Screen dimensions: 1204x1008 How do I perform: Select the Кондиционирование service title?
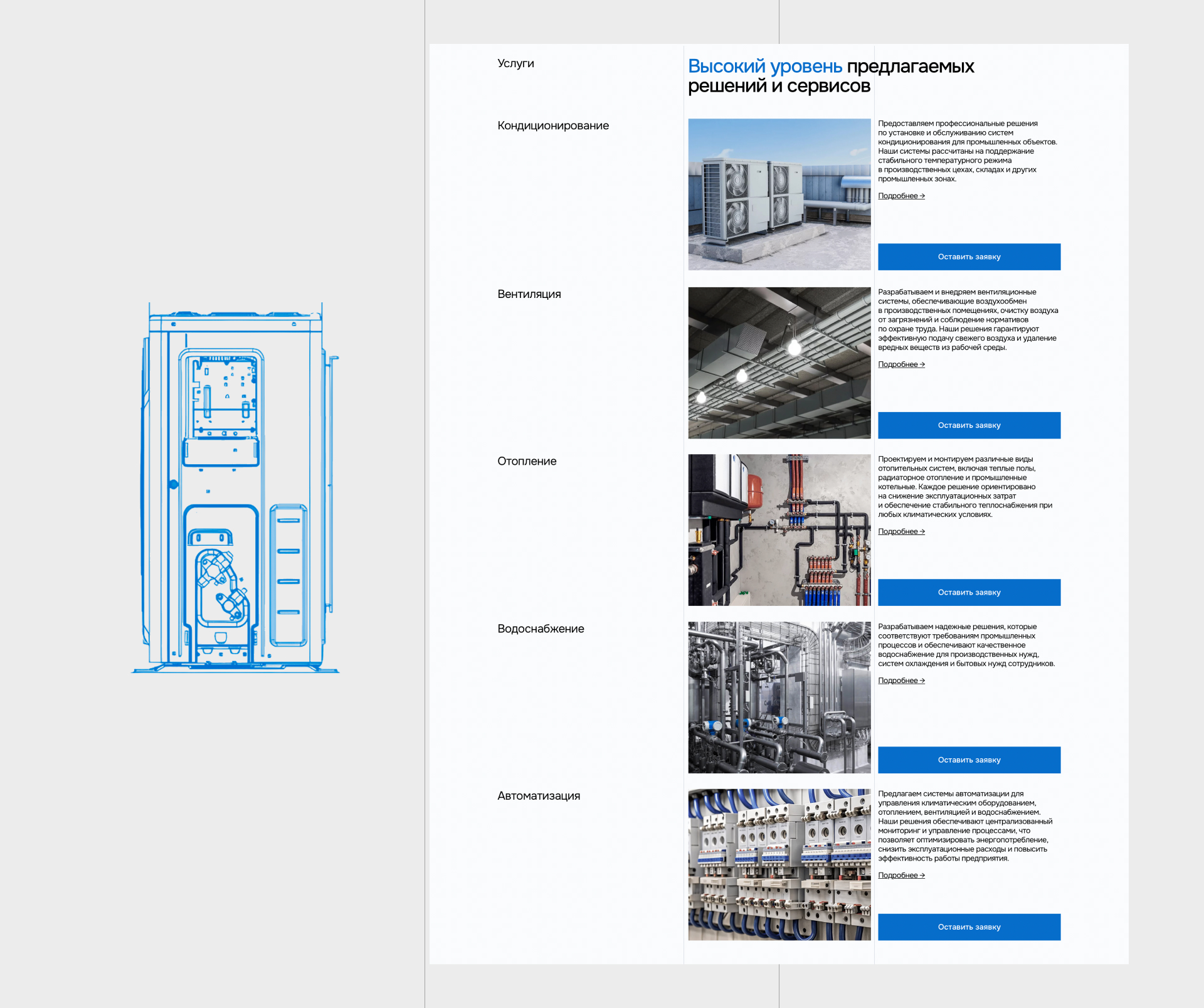pos(552,126)
